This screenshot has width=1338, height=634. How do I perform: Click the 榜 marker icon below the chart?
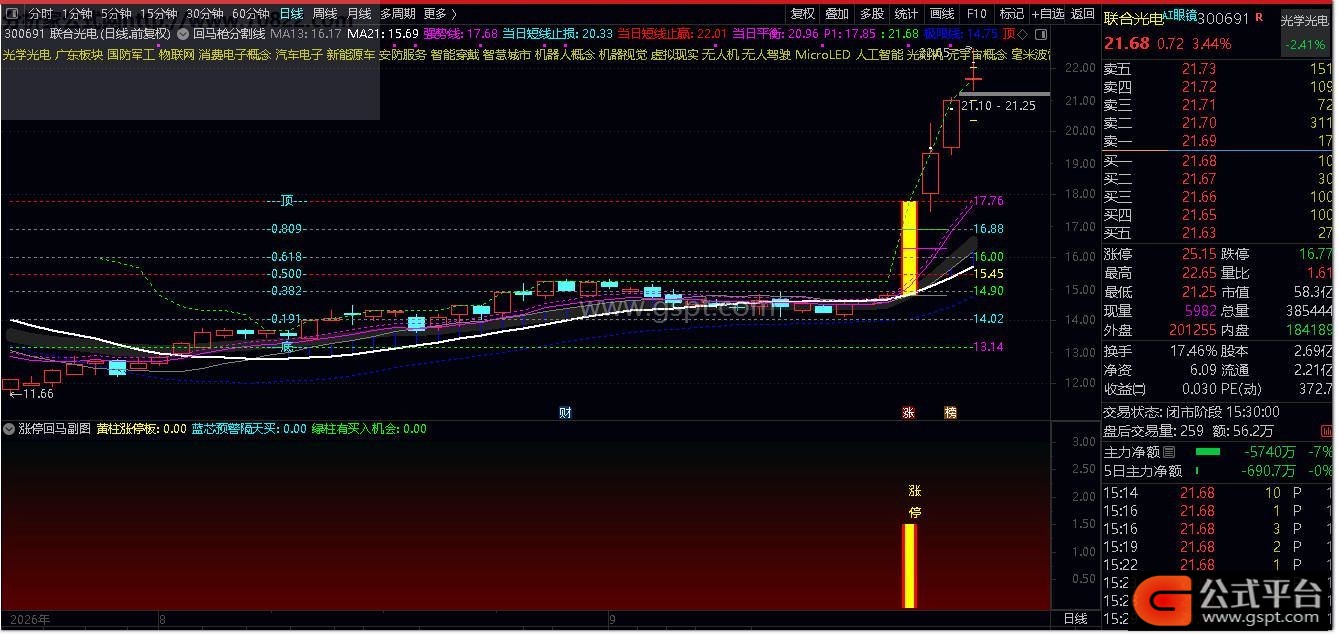click(950, 412)
